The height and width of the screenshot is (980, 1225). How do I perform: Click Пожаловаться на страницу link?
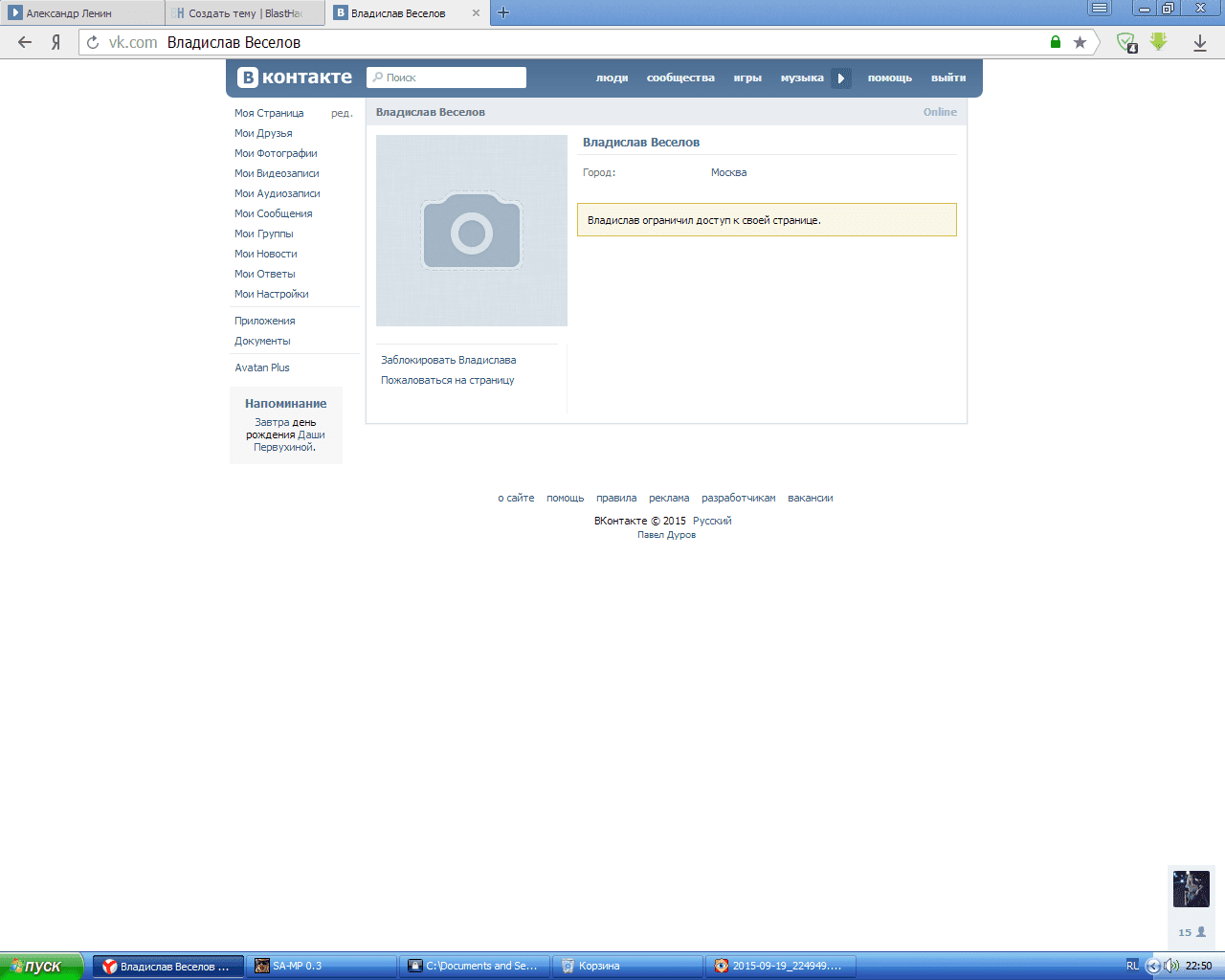coord(447,380)
